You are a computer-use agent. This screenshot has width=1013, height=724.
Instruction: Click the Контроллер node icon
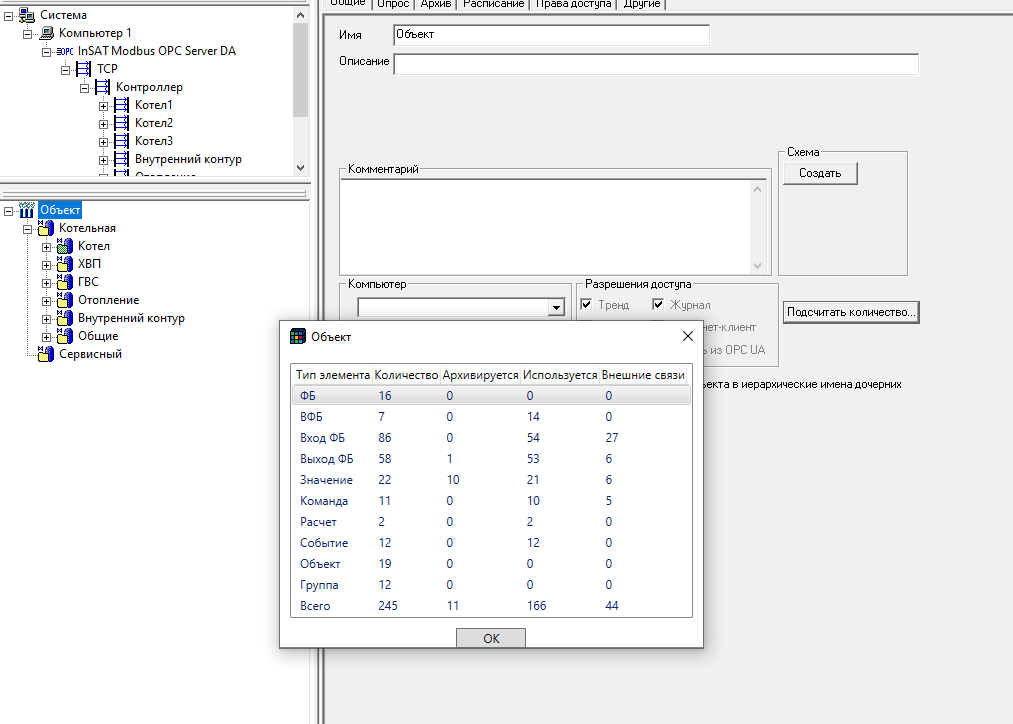102,87
